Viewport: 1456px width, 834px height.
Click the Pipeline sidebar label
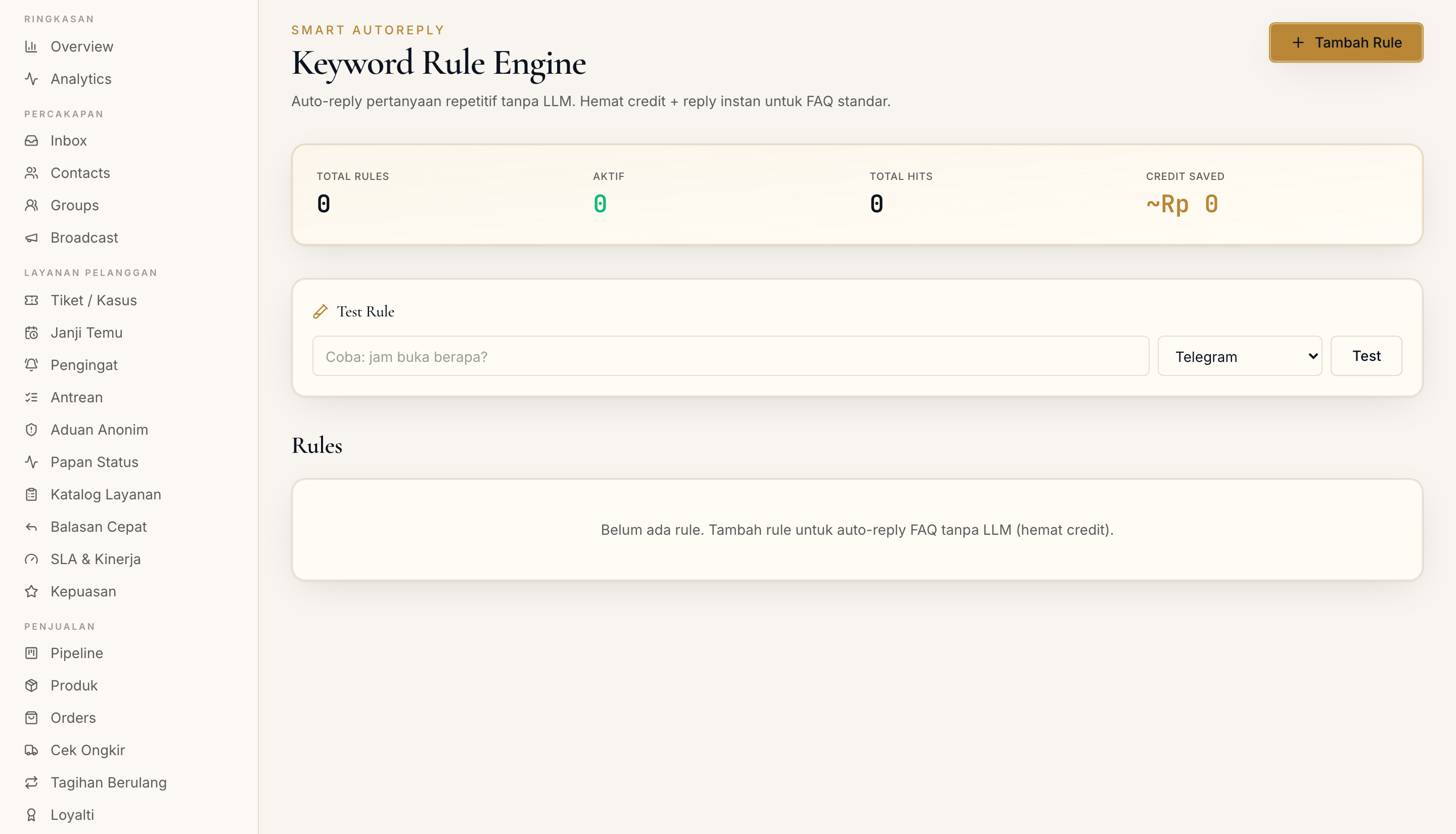tap(77, 653)
